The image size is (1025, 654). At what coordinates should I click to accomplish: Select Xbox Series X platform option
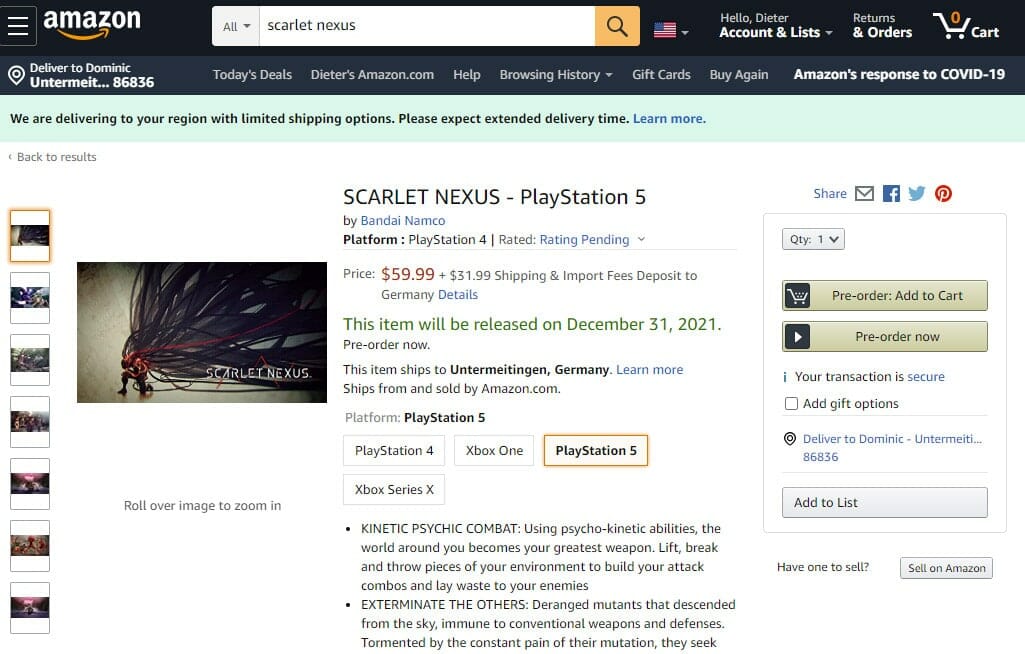point(394,490)
